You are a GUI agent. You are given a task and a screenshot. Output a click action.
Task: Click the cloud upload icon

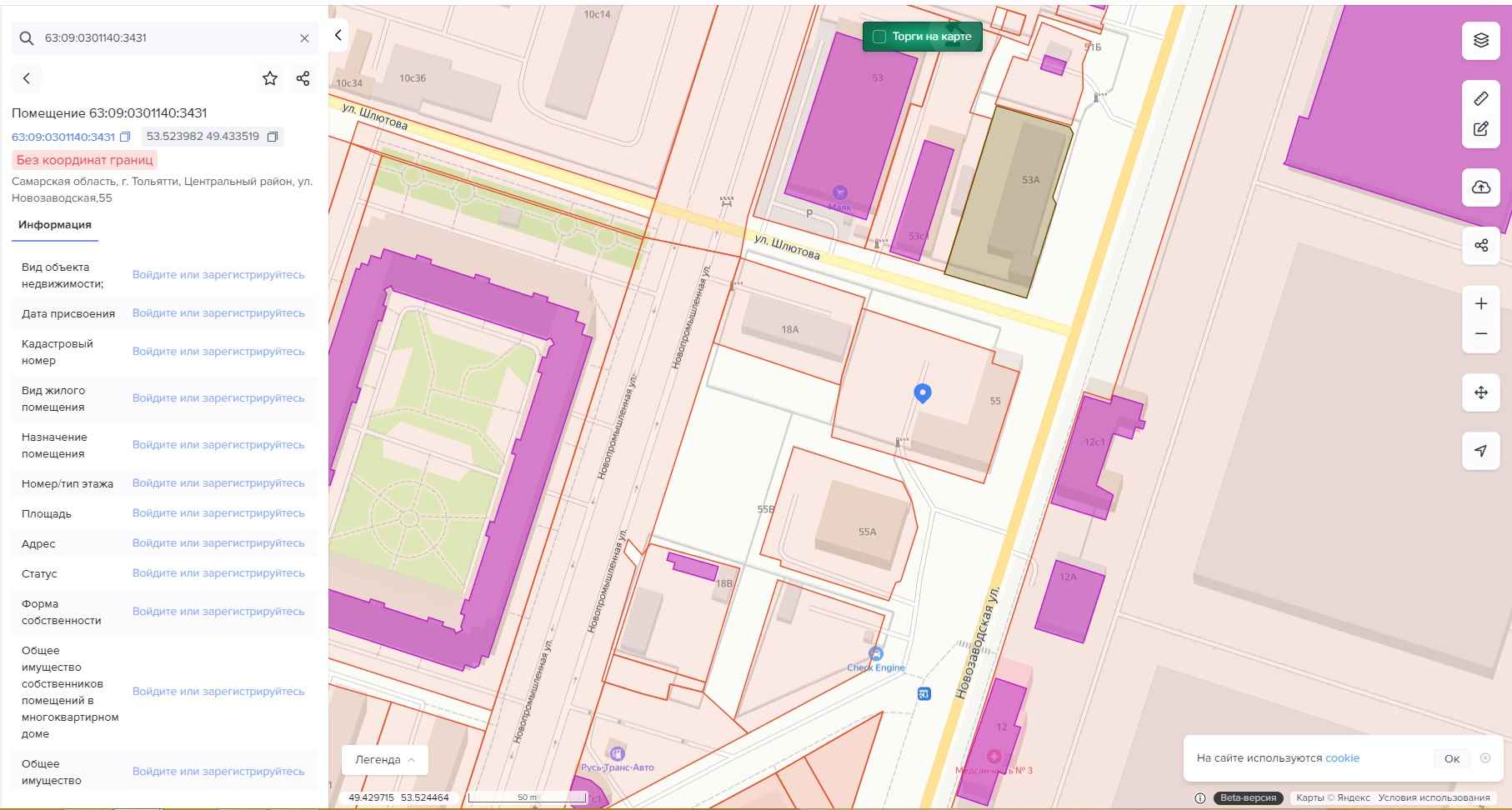1480,187
